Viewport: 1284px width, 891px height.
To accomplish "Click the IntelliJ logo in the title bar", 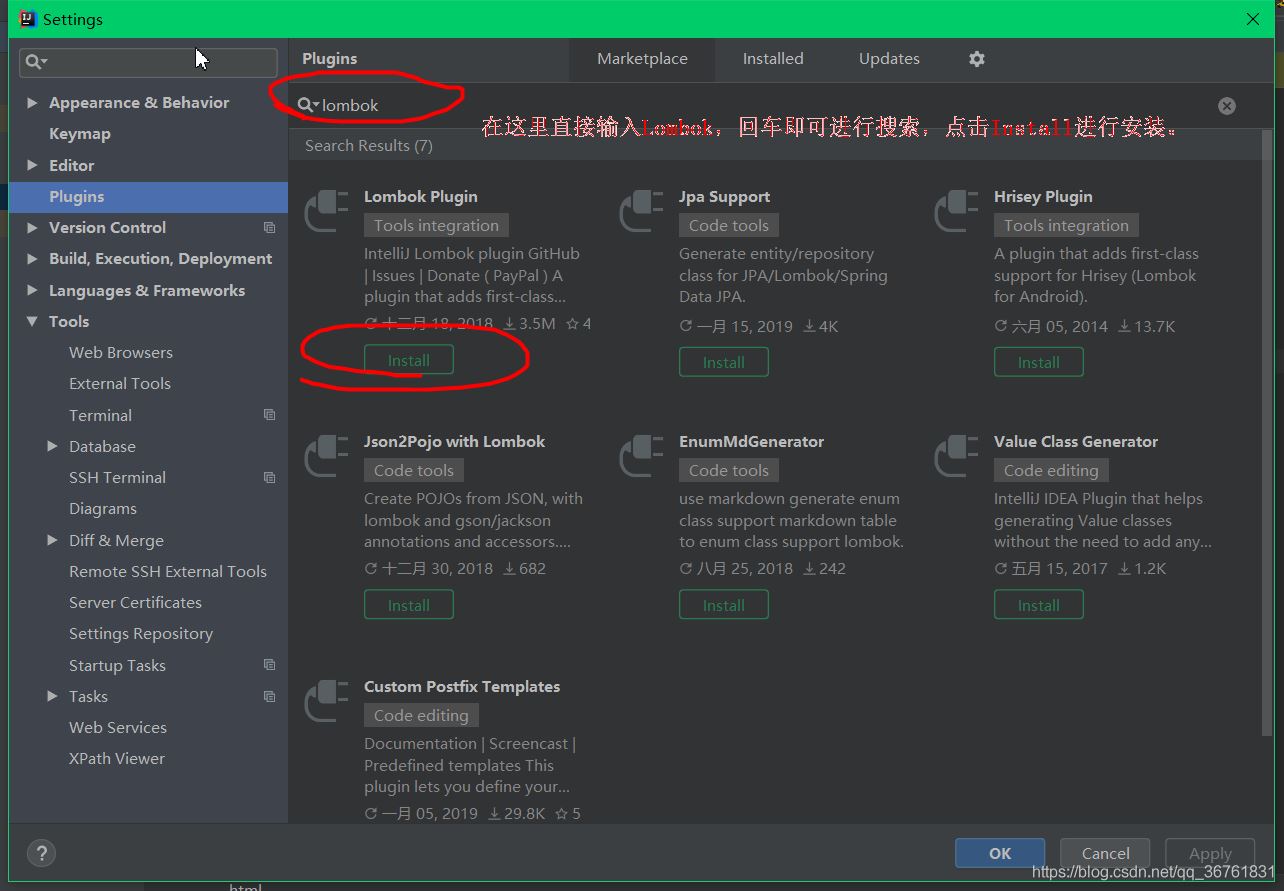I will click(x=28, y=19).
